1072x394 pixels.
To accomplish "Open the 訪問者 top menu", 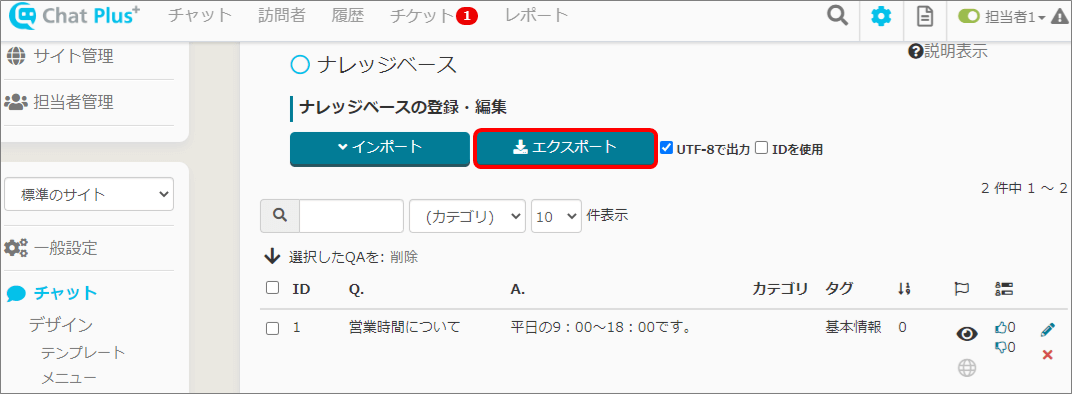I will pyautogui.click(x=282, y=15).
